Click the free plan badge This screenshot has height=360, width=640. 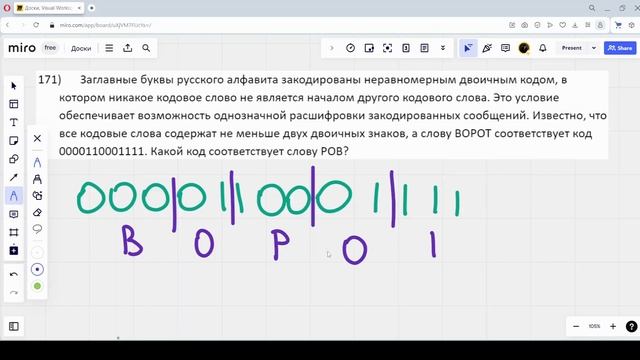coord(50,48)
